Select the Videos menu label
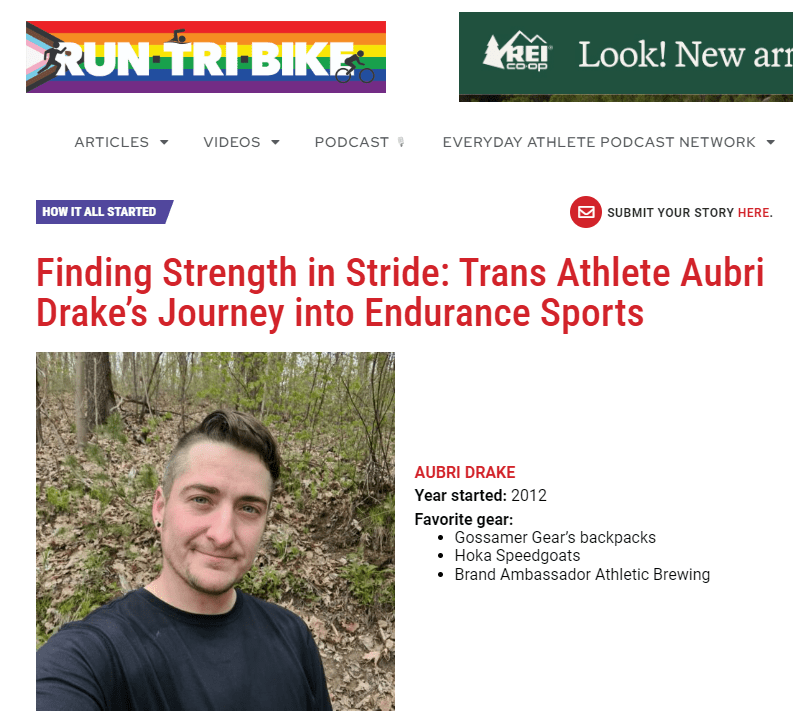 (x=231, y=142)
